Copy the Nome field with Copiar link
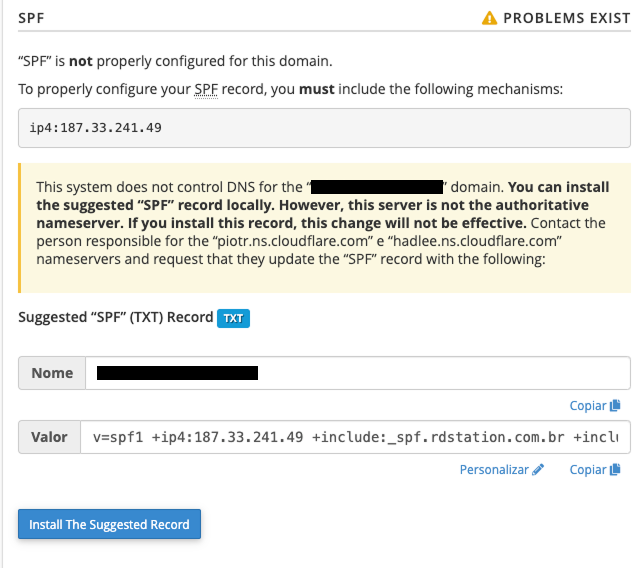 pos(595,406)
